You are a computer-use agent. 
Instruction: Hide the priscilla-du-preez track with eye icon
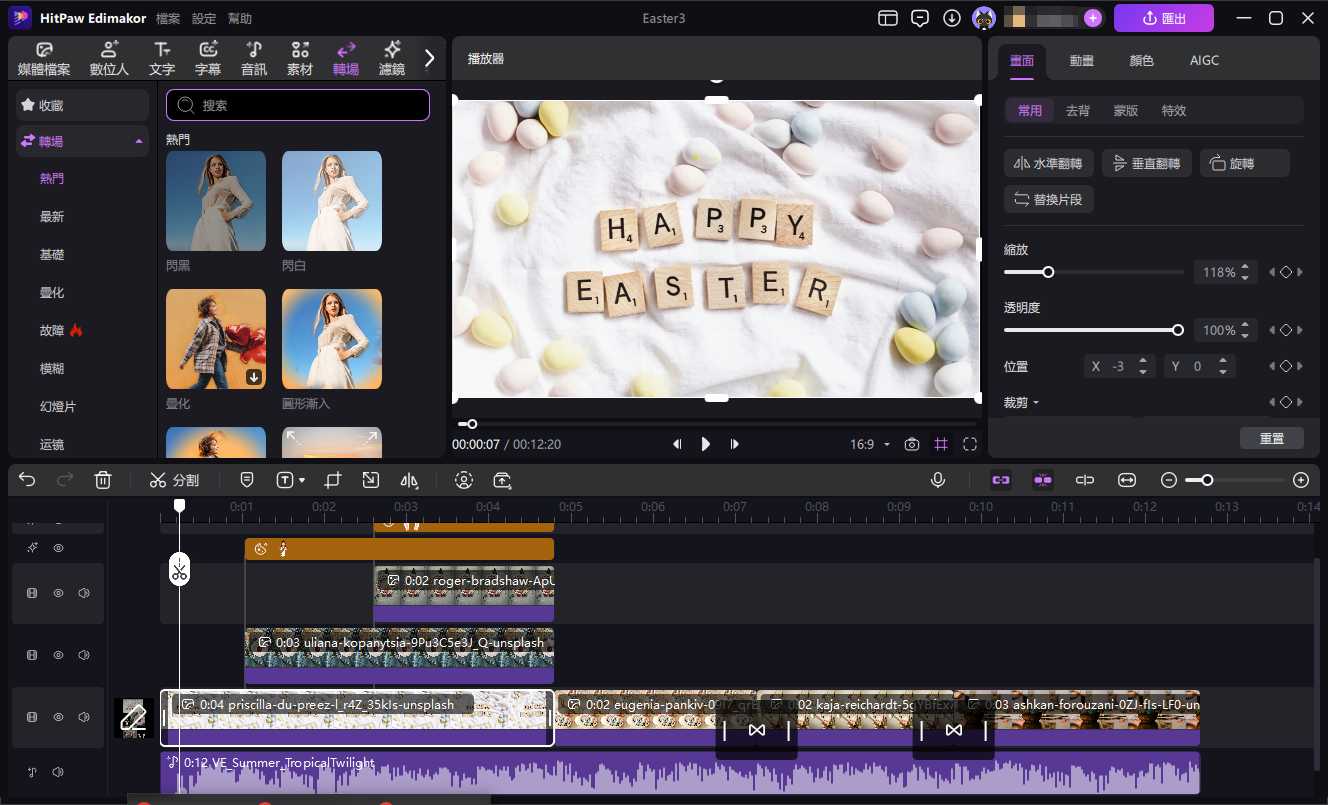coord(58,718)
